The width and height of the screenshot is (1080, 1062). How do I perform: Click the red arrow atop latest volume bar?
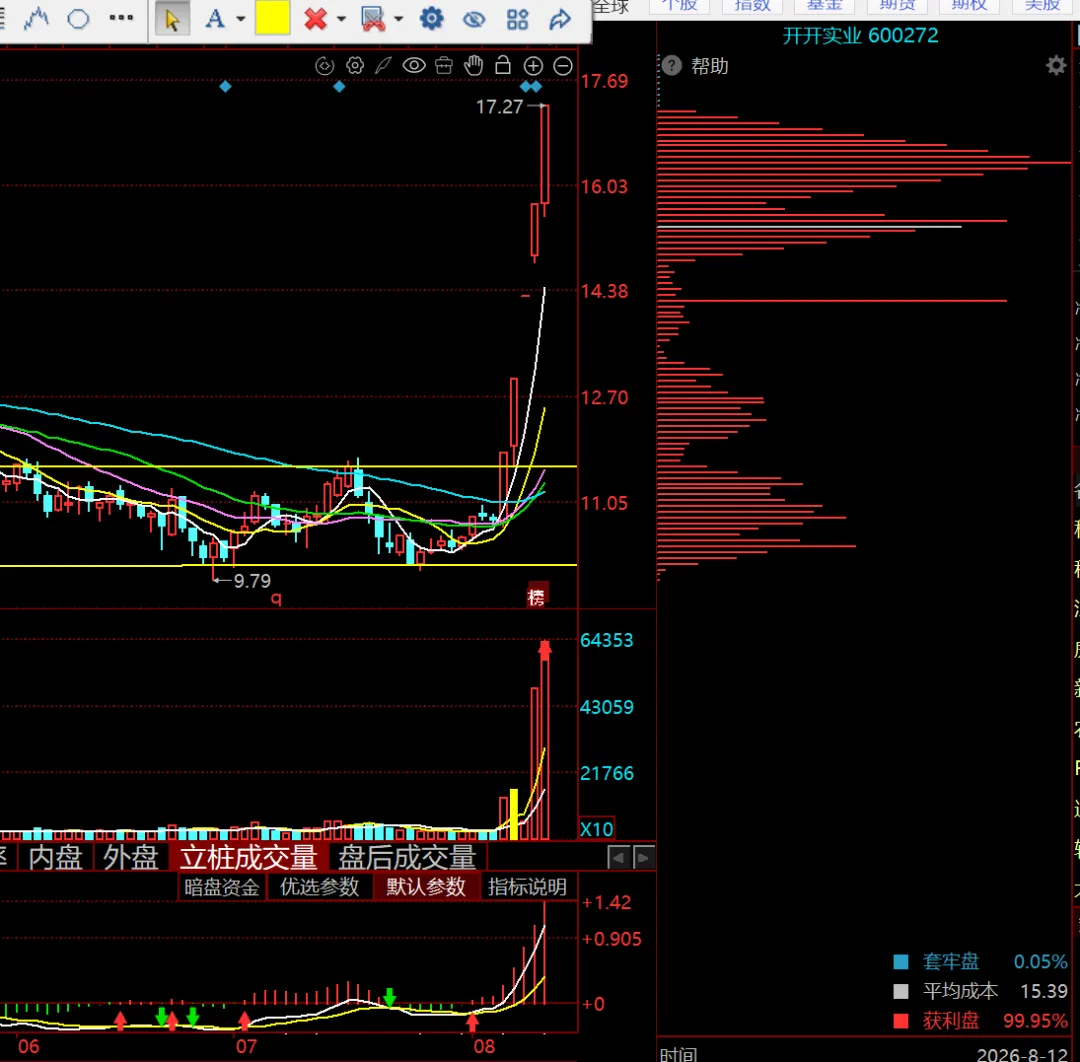click(545, 649)
